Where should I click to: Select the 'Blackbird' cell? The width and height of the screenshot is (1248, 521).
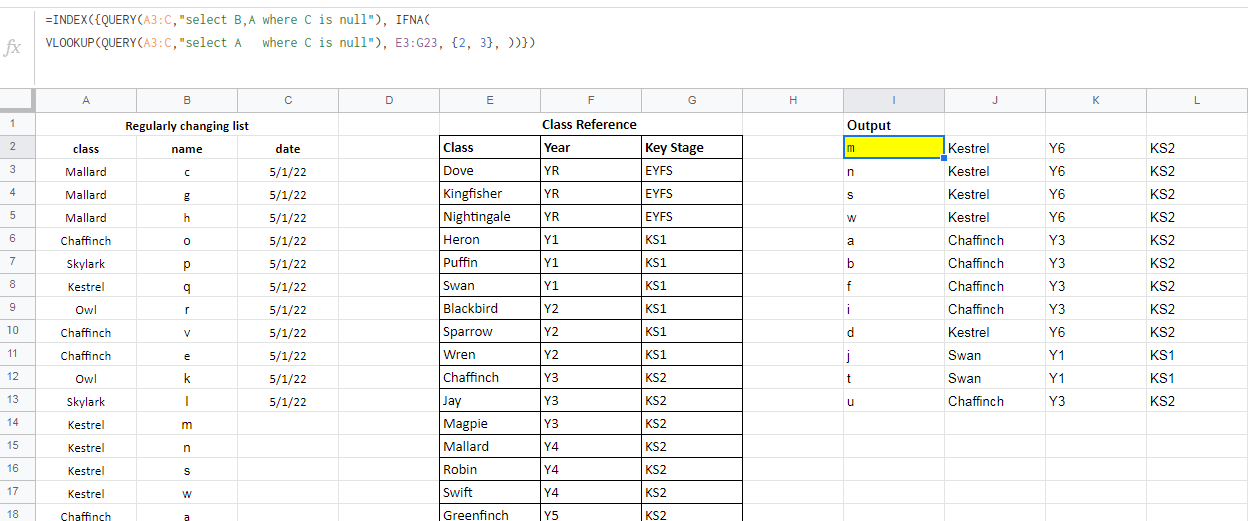coord(490,308)
